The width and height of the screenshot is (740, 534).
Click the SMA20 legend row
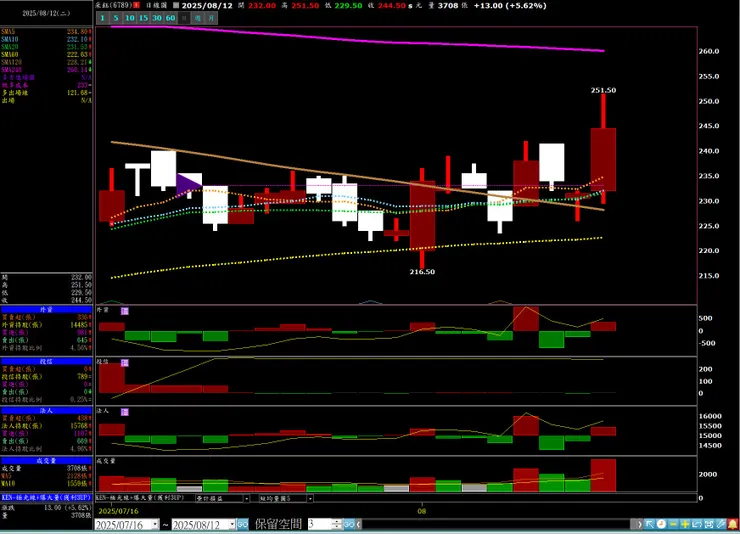46,47
